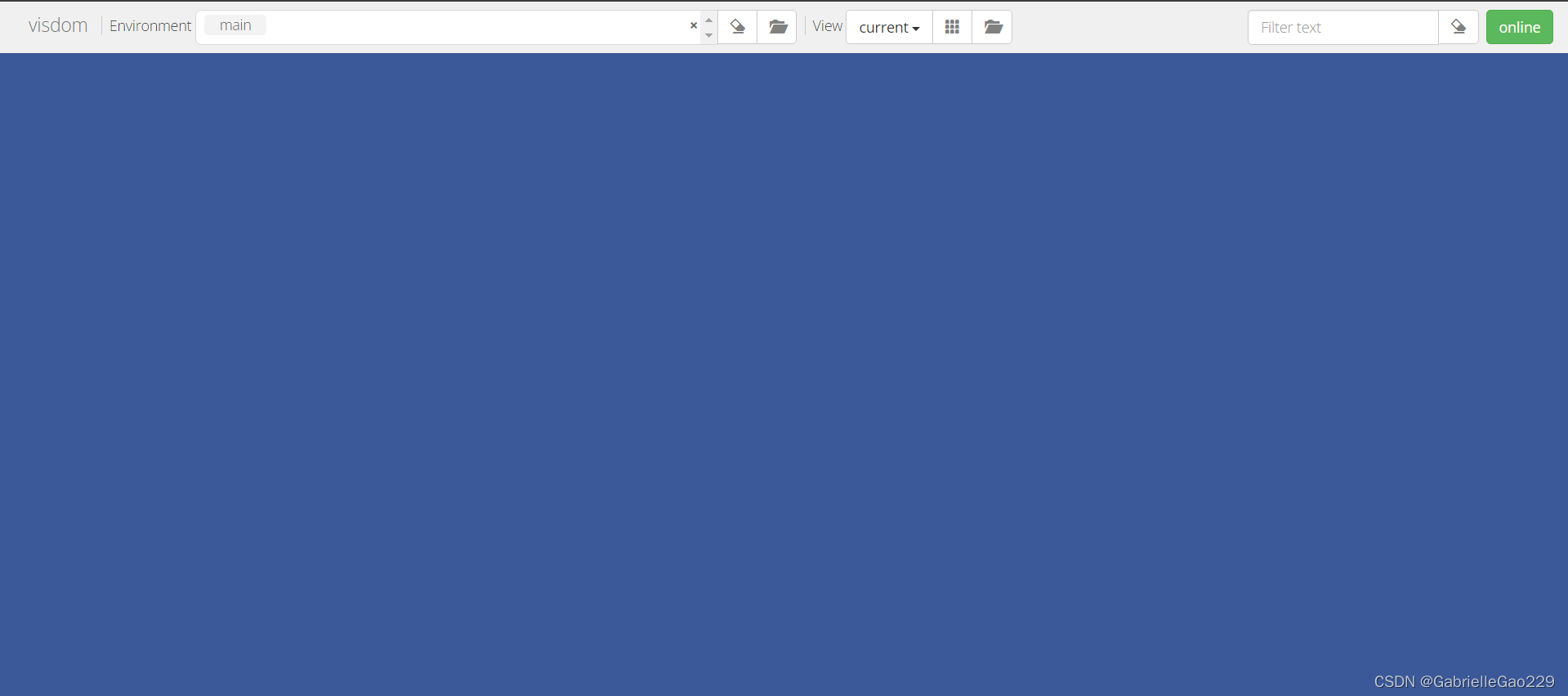This screenshot has height=696, width=1568.
Task: Open the manage views folder icon
Action: click(x=992, y=27)
